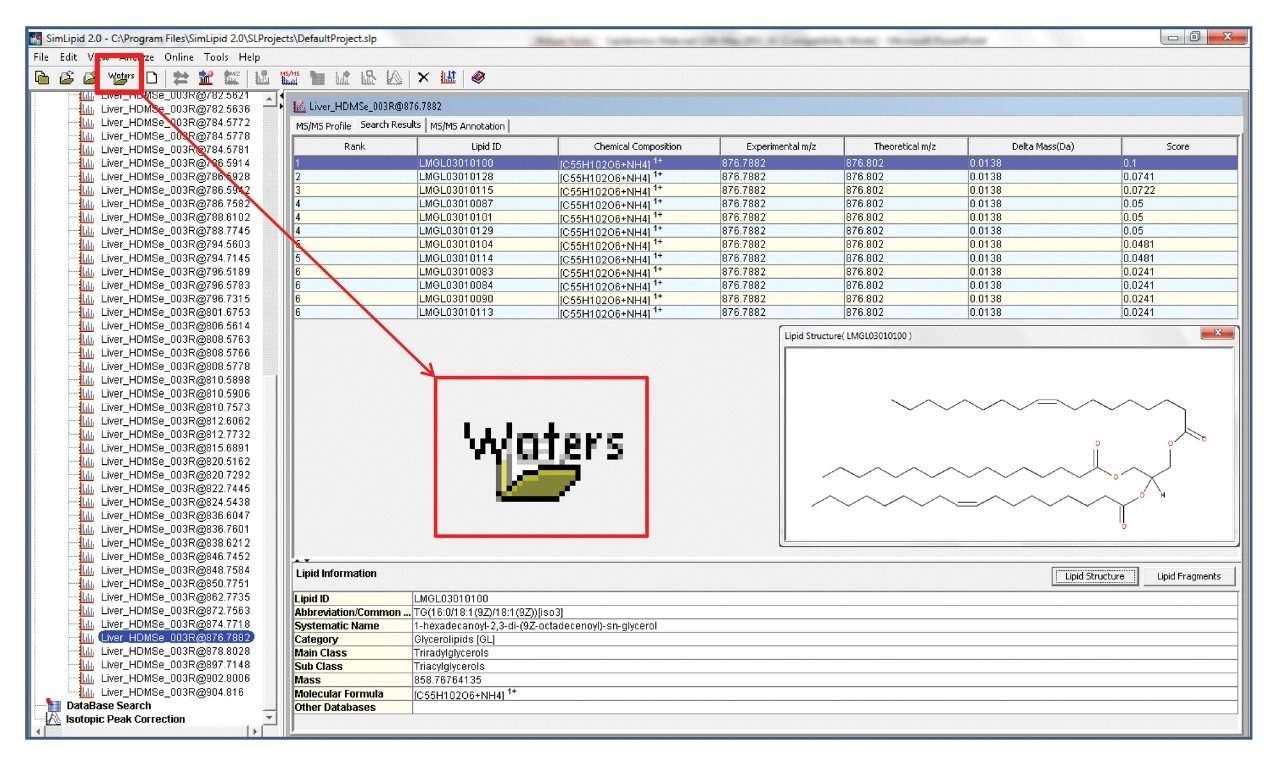
Task: Click the SimLipid application title bar icon
Action: point(37,38)
